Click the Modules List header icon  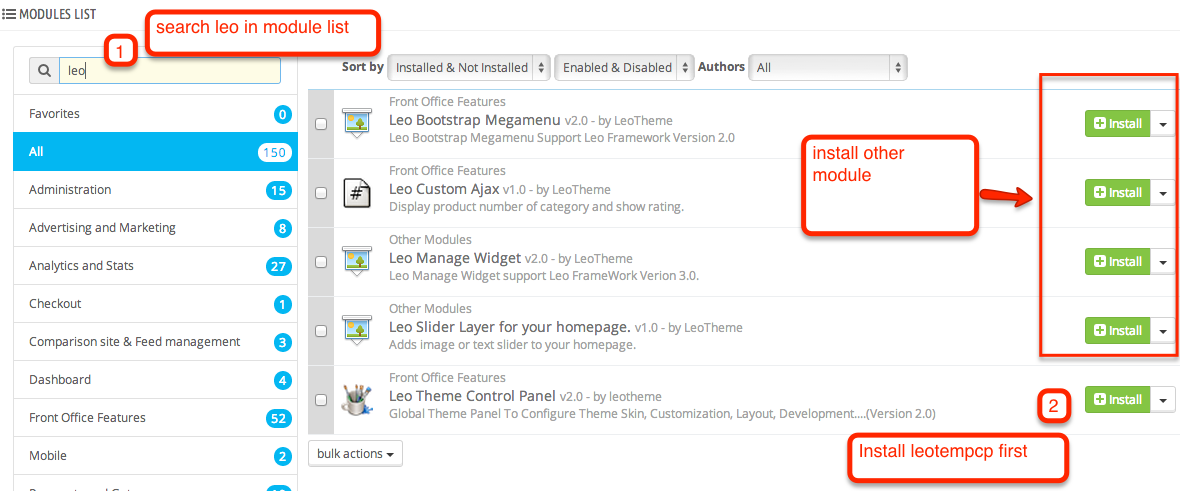(9, 14)
